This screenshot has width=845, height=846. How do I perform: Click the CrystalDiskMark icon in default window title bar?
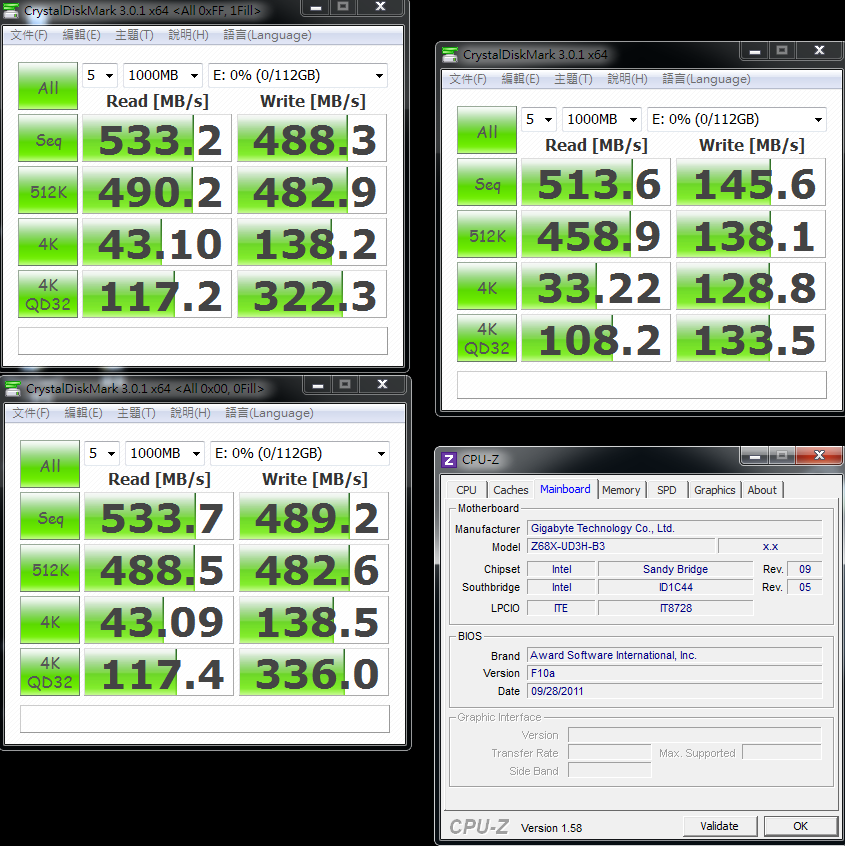click(450, 54)
